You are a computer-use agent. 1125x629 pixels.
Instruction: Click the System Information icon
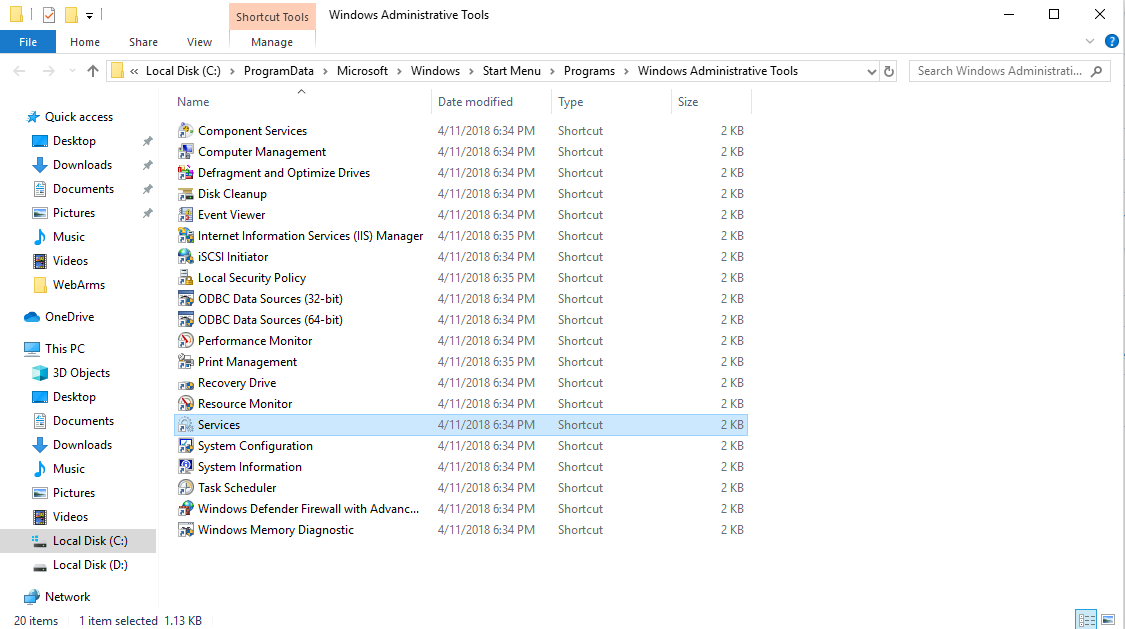[186, 467]
